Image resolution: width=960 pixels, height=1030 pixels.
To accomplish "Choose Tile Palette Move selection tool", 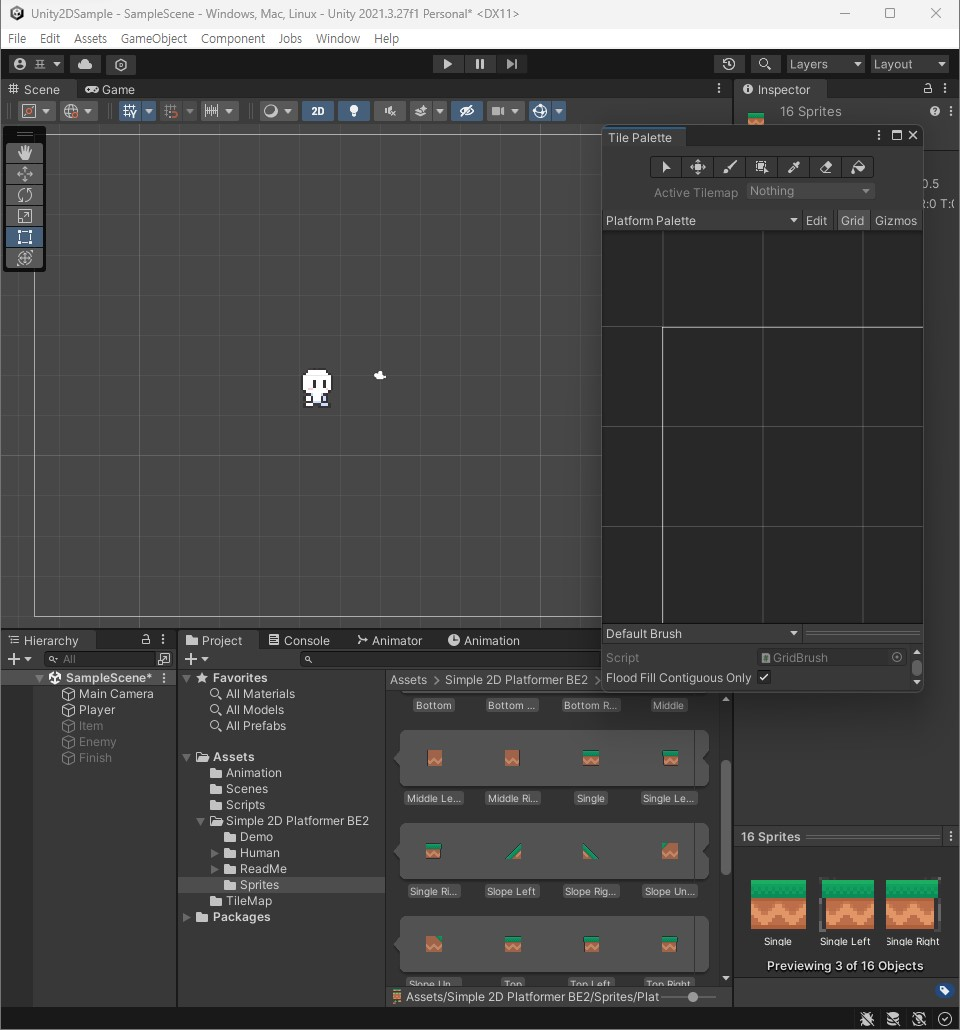I will point(698,168).
